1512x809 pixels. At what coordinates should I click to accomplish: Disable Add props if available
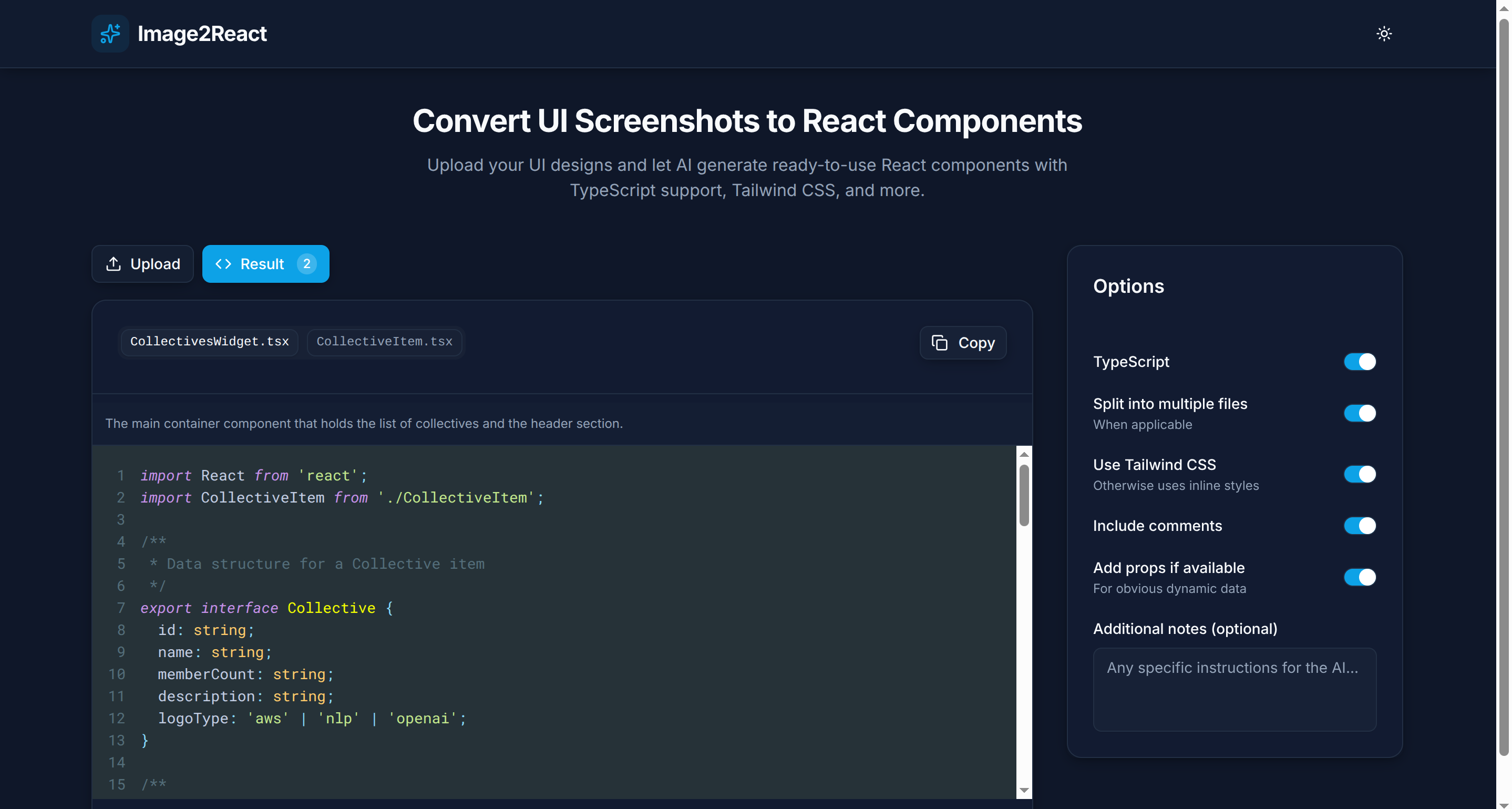tap(1360, 577)
